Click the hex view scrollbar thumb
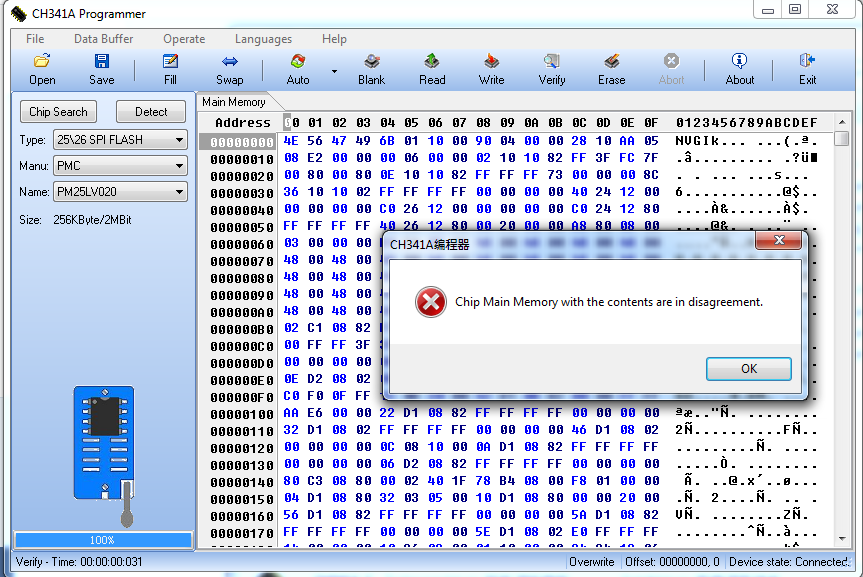863x577 pixels. tap(842, 138)
